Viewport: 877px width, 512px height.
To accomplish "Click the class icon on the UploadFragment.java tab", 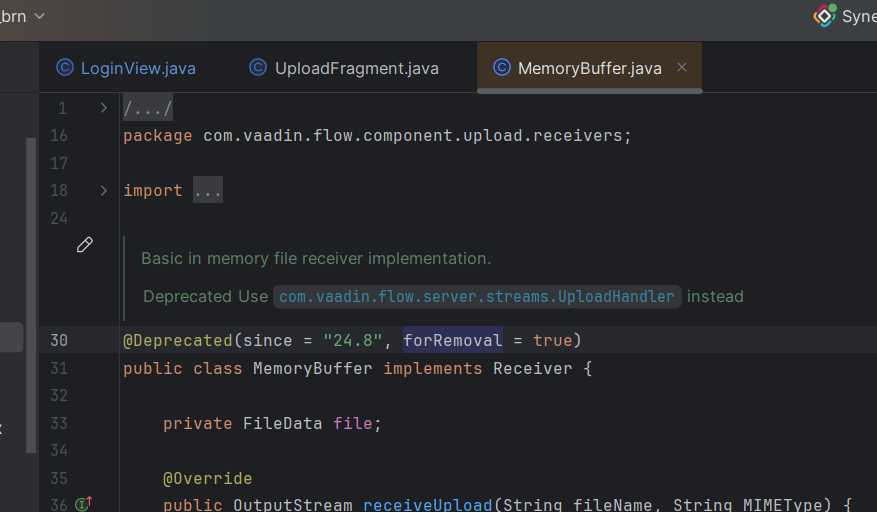I will (x=258, y=68).
